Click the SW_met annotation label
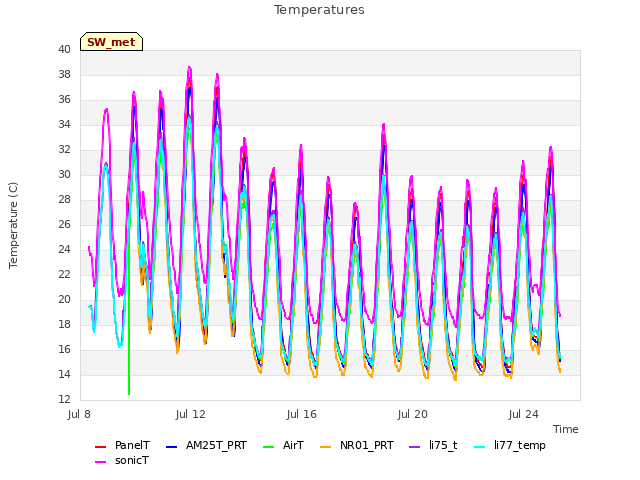The height and width of the screenshot is (480, 640). tap(111, 42)
